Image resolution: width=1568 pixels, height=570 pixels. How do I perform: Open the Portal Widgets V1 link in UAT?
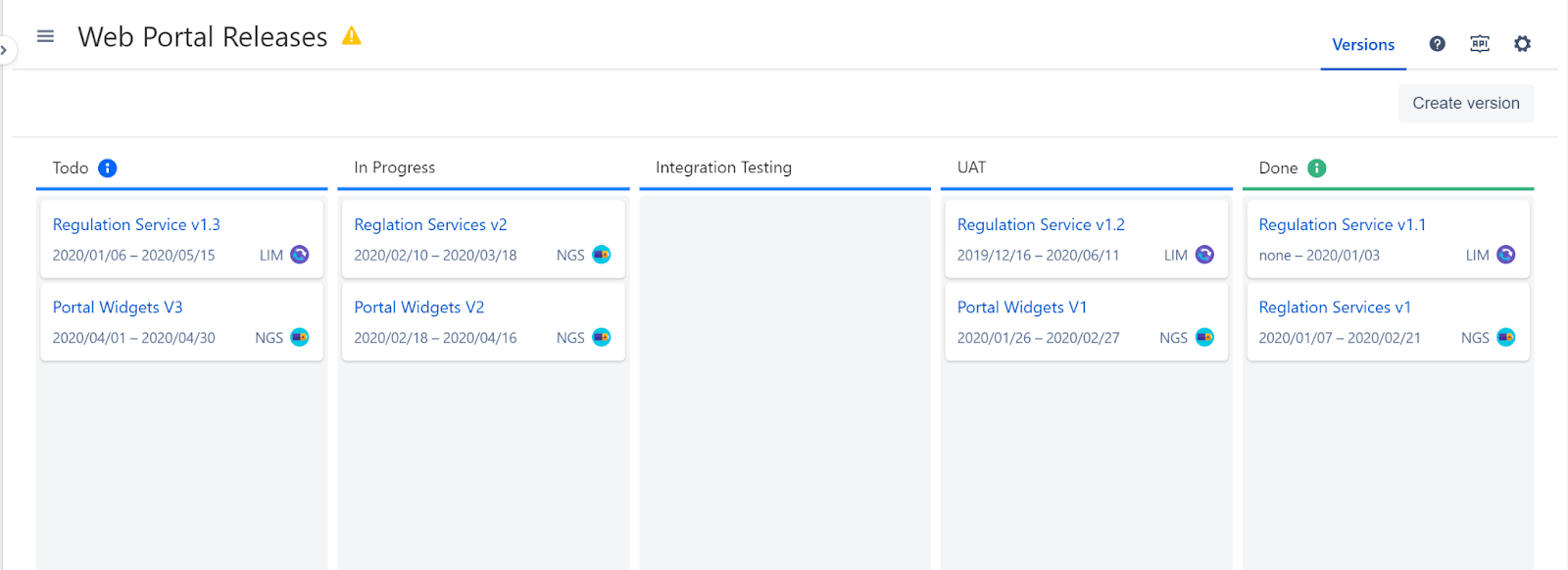[1021, 307]
